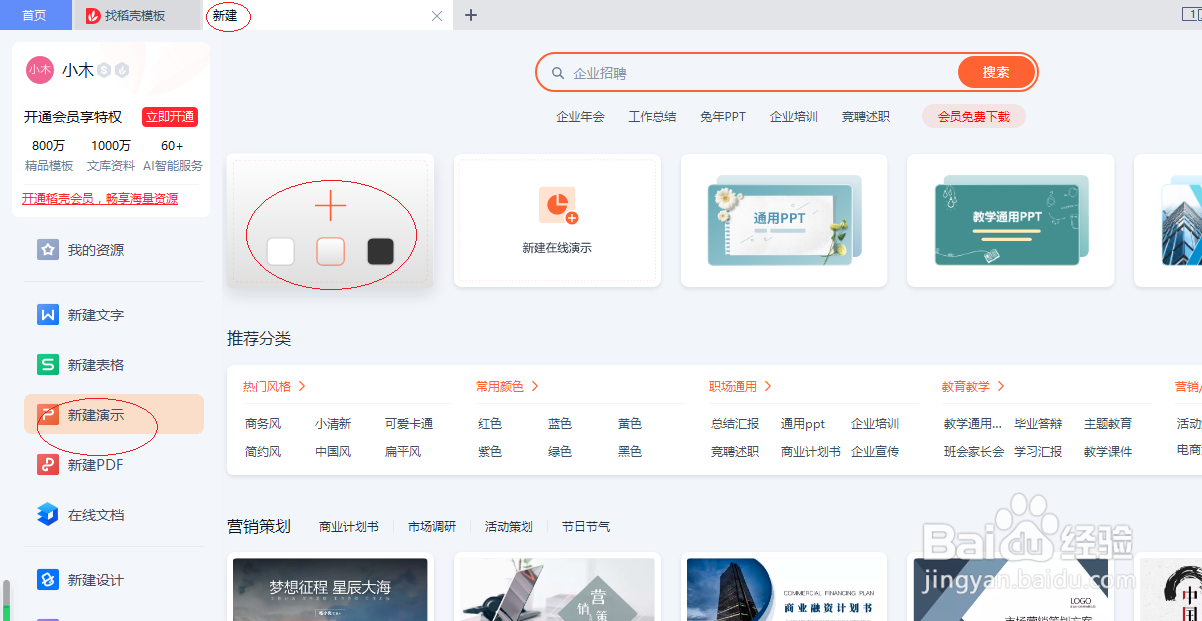Viewport: 1202px width, 621px height.
Task: Close the 新建 tab
Action: pyautogui.click(x=436, y=16)
